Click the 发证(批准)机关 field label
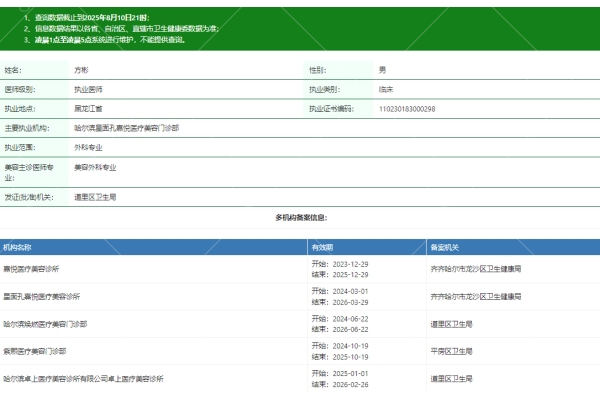This screenshot has width=600, height=400. pyautogui.click(x=29, y=197)
